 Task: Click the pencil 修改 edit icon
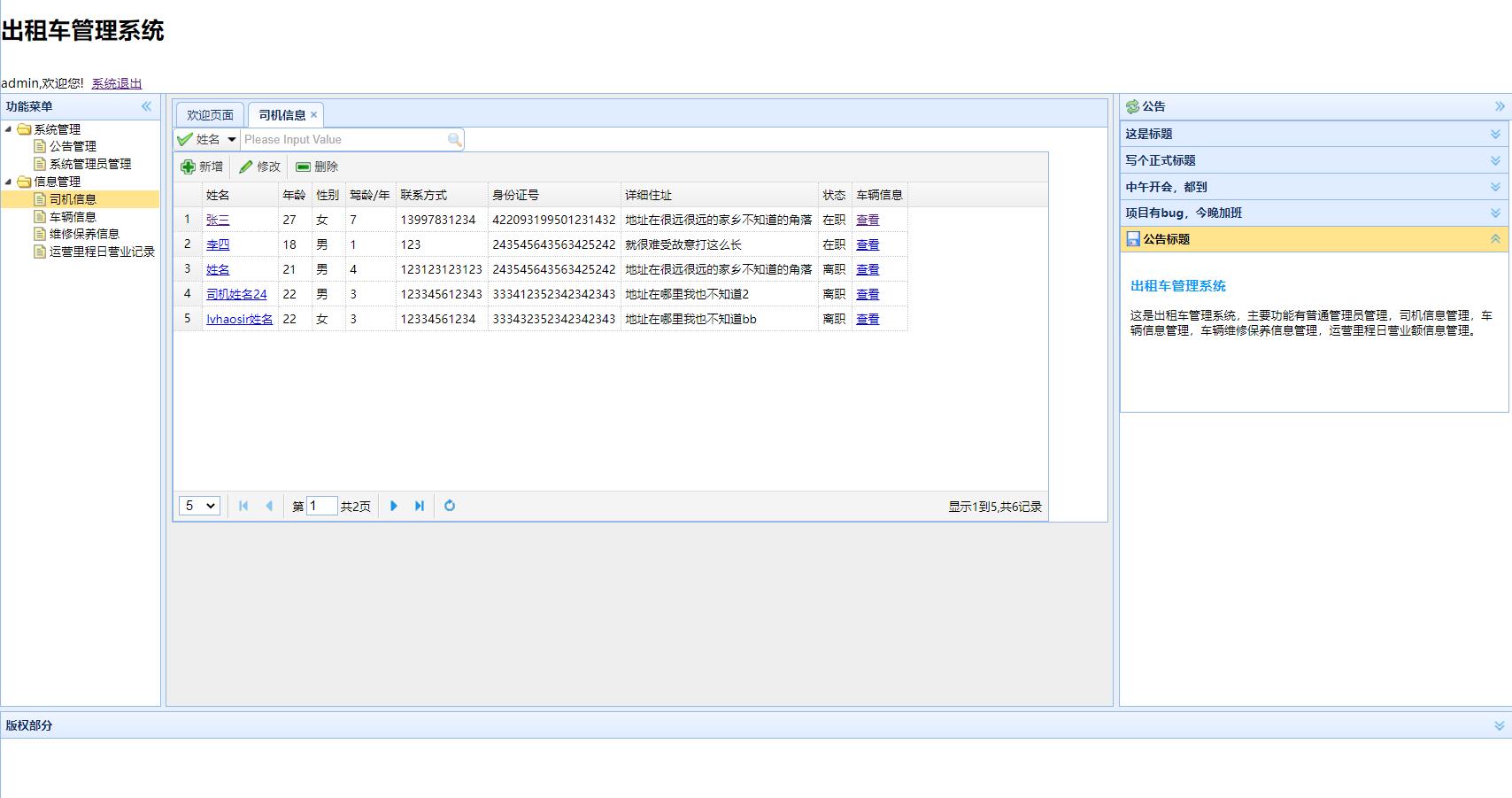[x=246, y=167]
